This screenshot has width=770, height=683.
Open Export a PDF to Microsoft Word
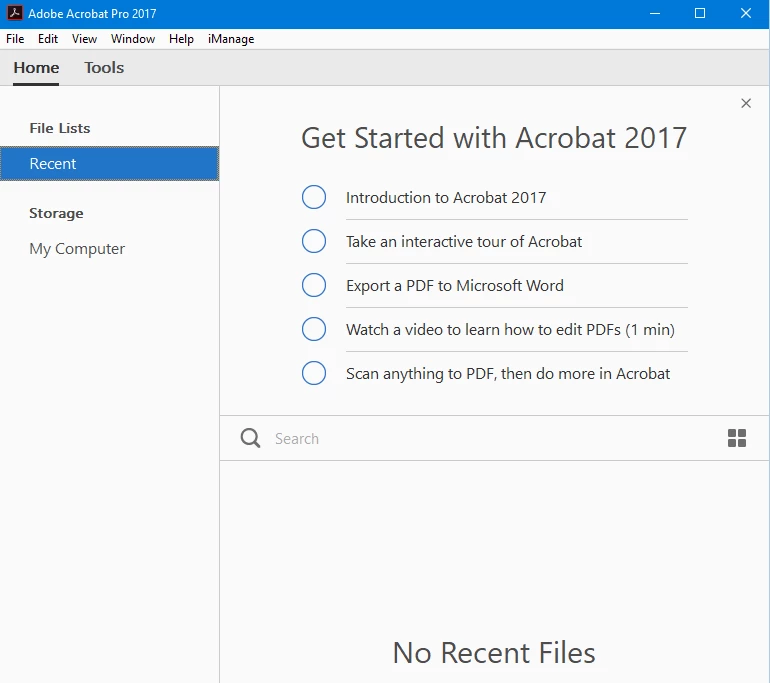point(455,286)
